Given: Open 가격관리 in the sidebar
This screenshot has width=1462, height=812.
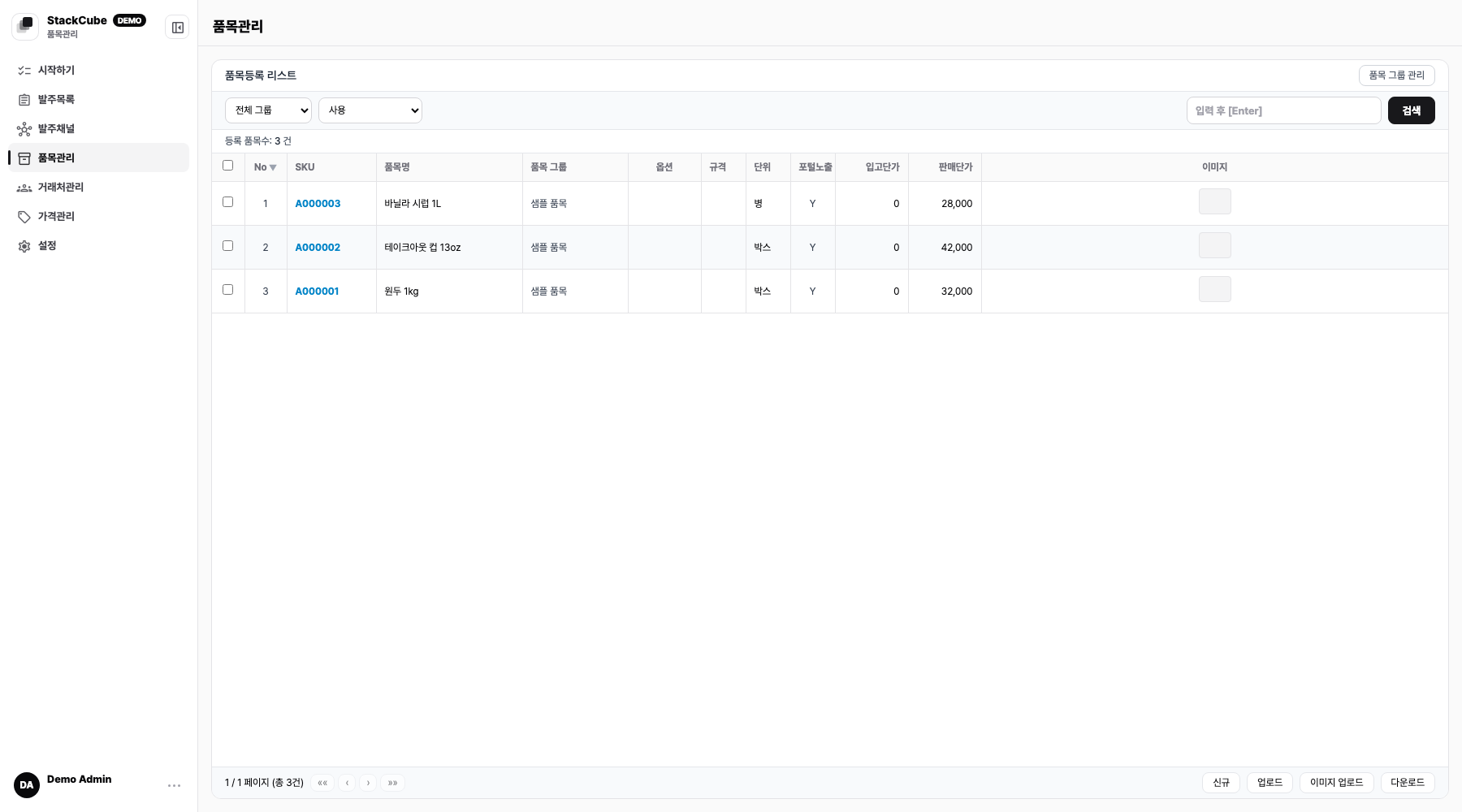Looking at the screenshot, I should tap(98, 217).
